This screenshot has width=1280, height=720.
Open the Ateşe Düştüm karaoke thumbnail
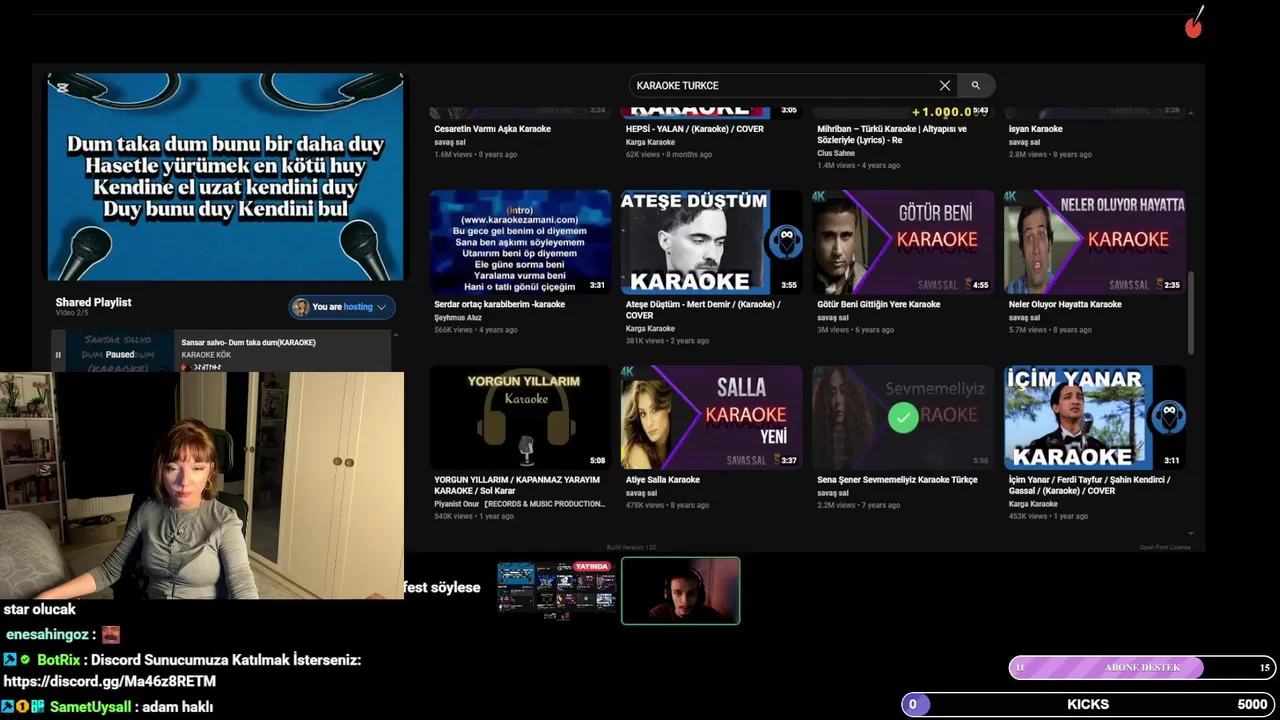pos(711,242)
